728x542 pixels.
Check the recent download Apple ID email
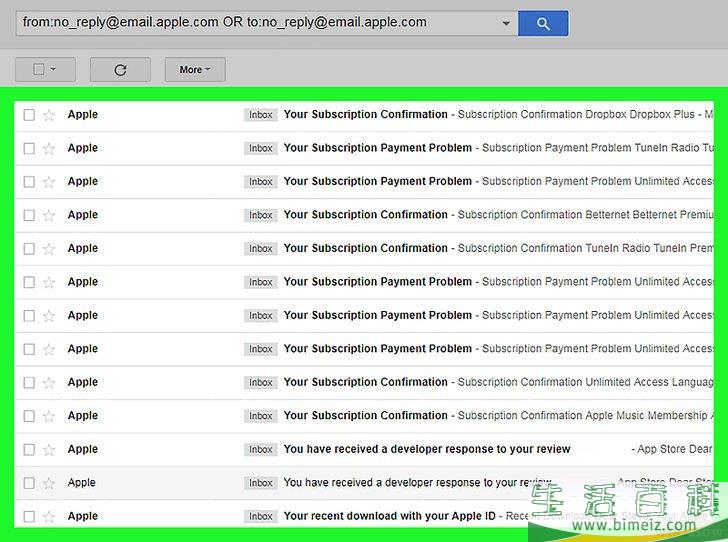point(29,516)
